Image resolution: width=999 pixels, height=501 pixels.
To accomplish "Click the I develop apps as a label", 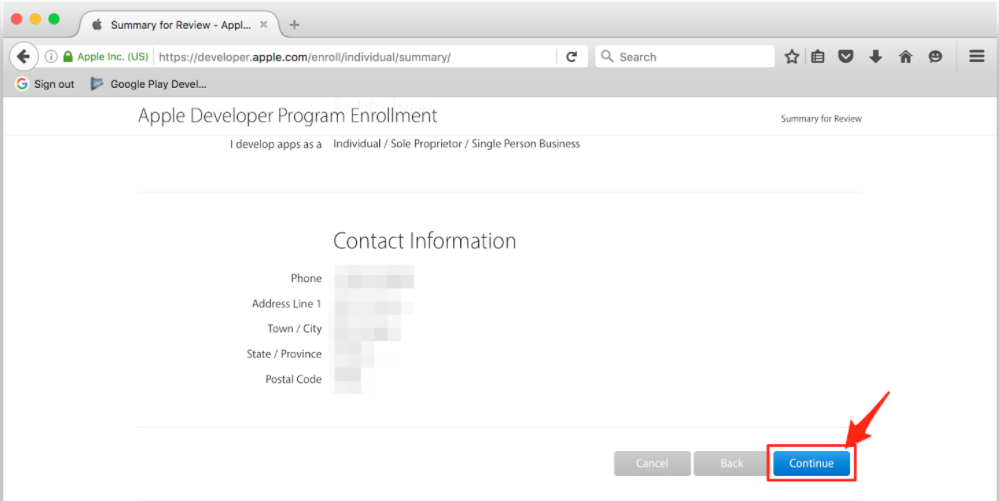I will (x=276, y=145).
